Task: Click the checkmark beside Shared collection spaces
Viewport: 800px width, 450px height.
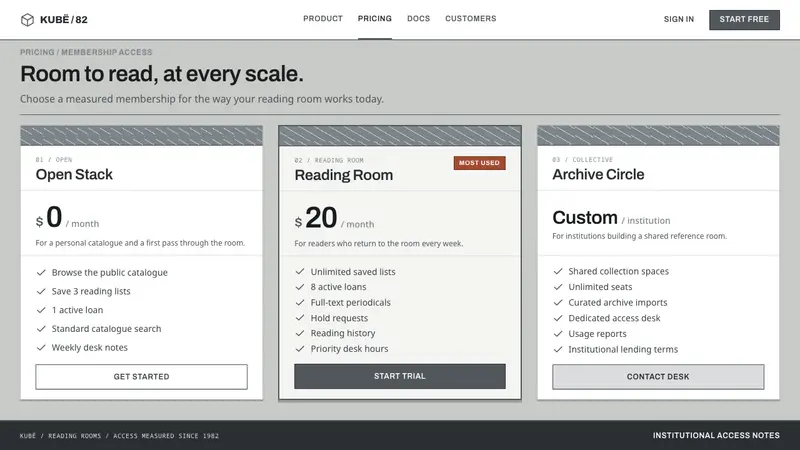Action: (x=558, y=271)
